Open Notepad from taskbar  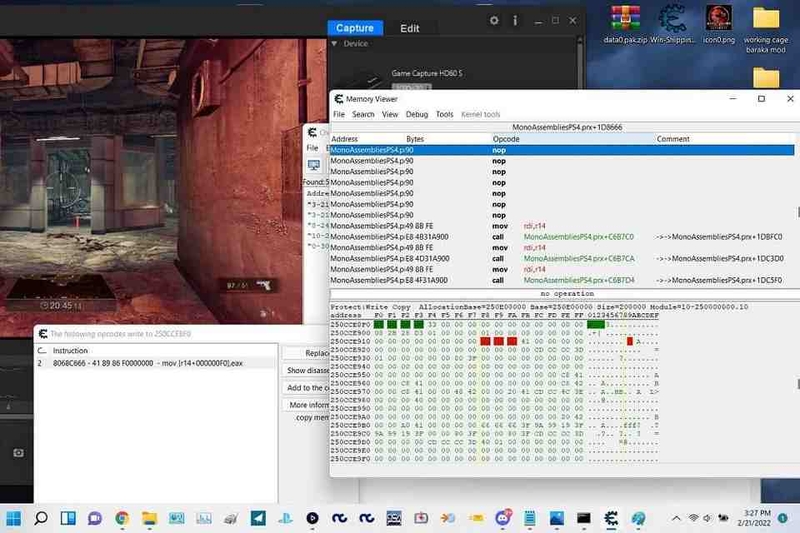(530, 519)
